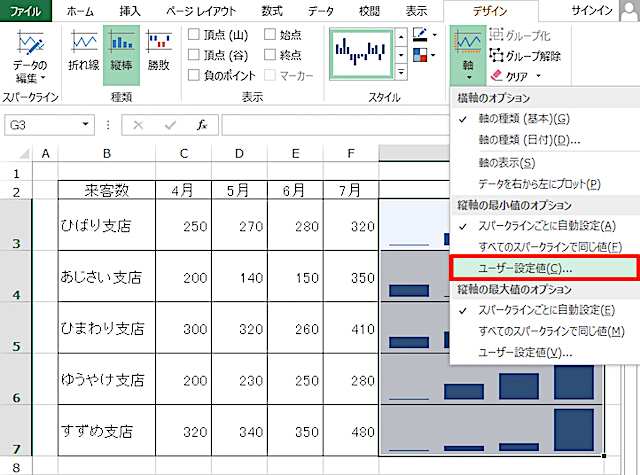Viewport: 640px width, 475px height.
Task: Switch to the ページ レイアウト tab
Action: (x=201, y=11)
